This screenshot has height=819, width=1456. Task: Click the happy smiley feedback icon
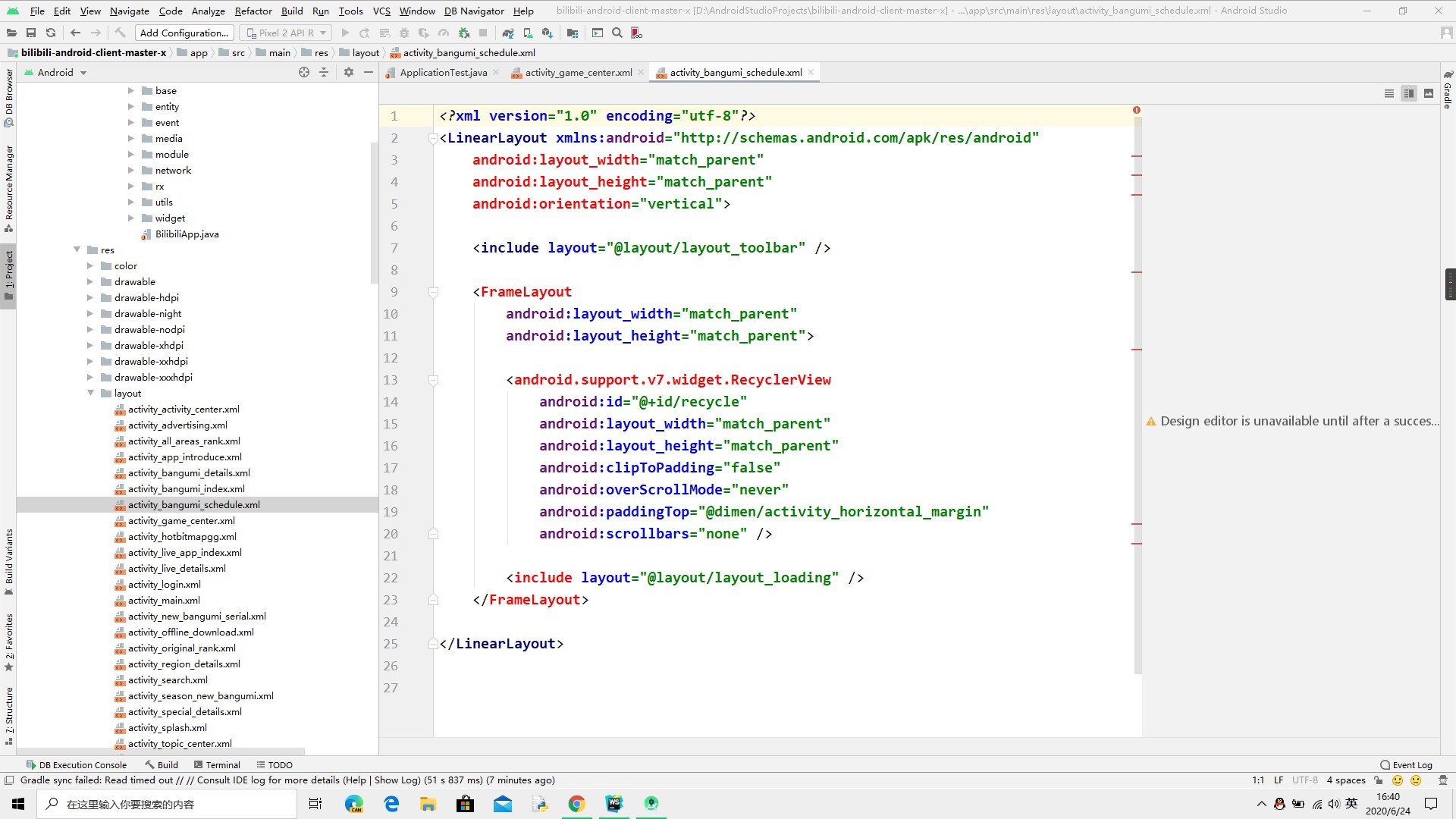1398,780
